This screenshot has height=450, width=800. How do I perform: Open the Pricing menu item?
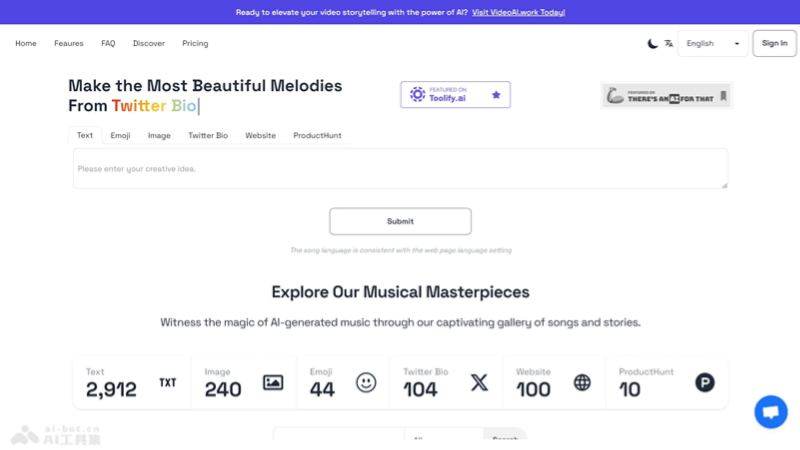195,44
